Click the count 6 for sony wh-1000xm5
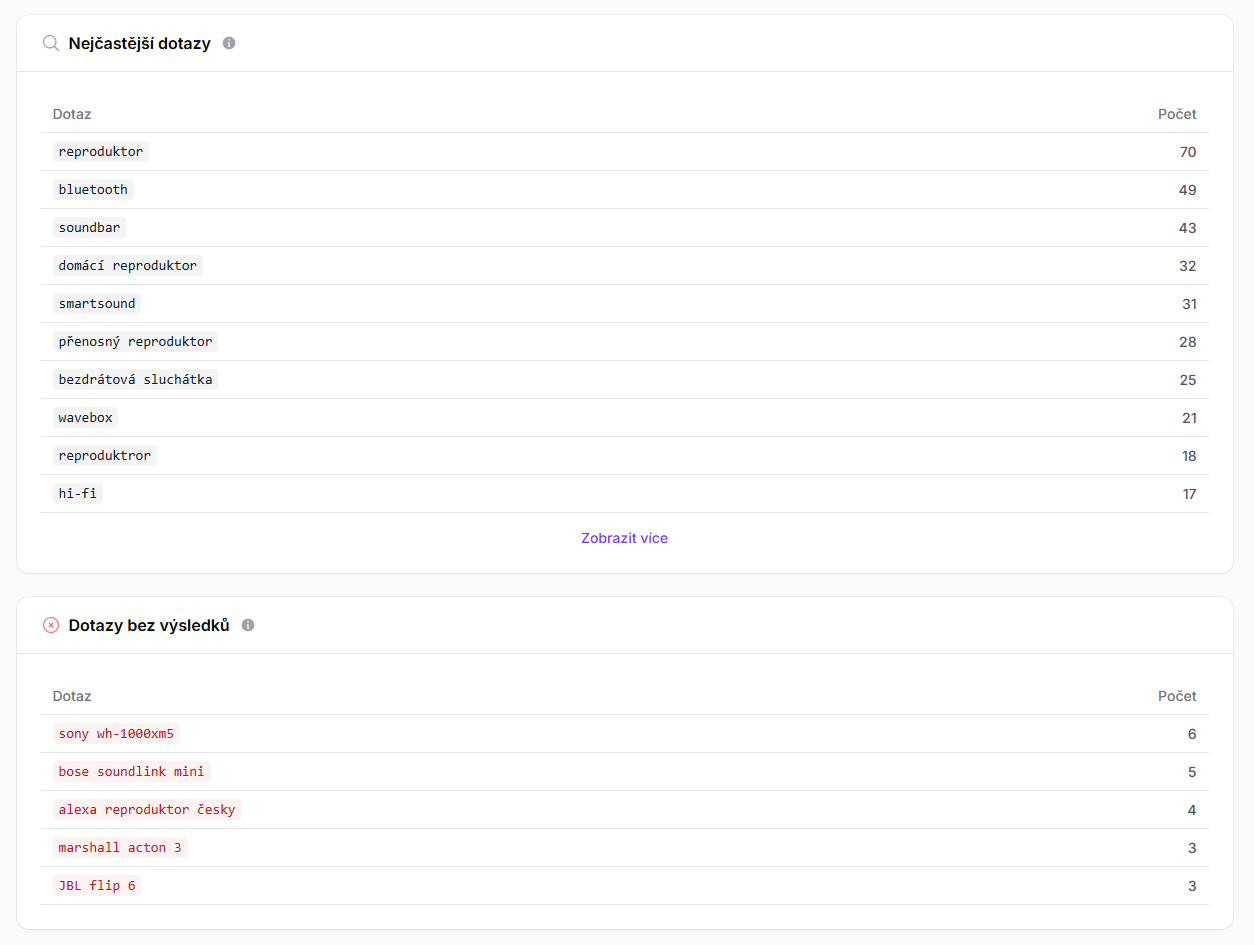 coord(1192,734)
